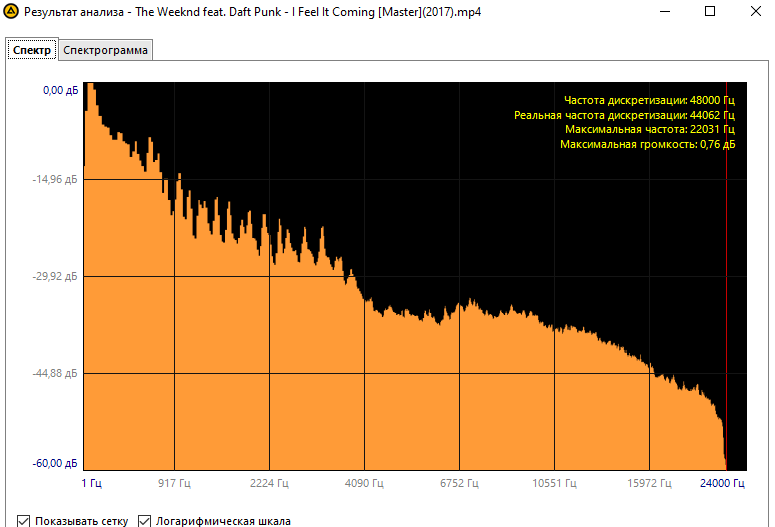Screen dimensions: 775x527
Task: Click the Максимальная частота: 22031 Гц text
Action: tap(650, 130)
